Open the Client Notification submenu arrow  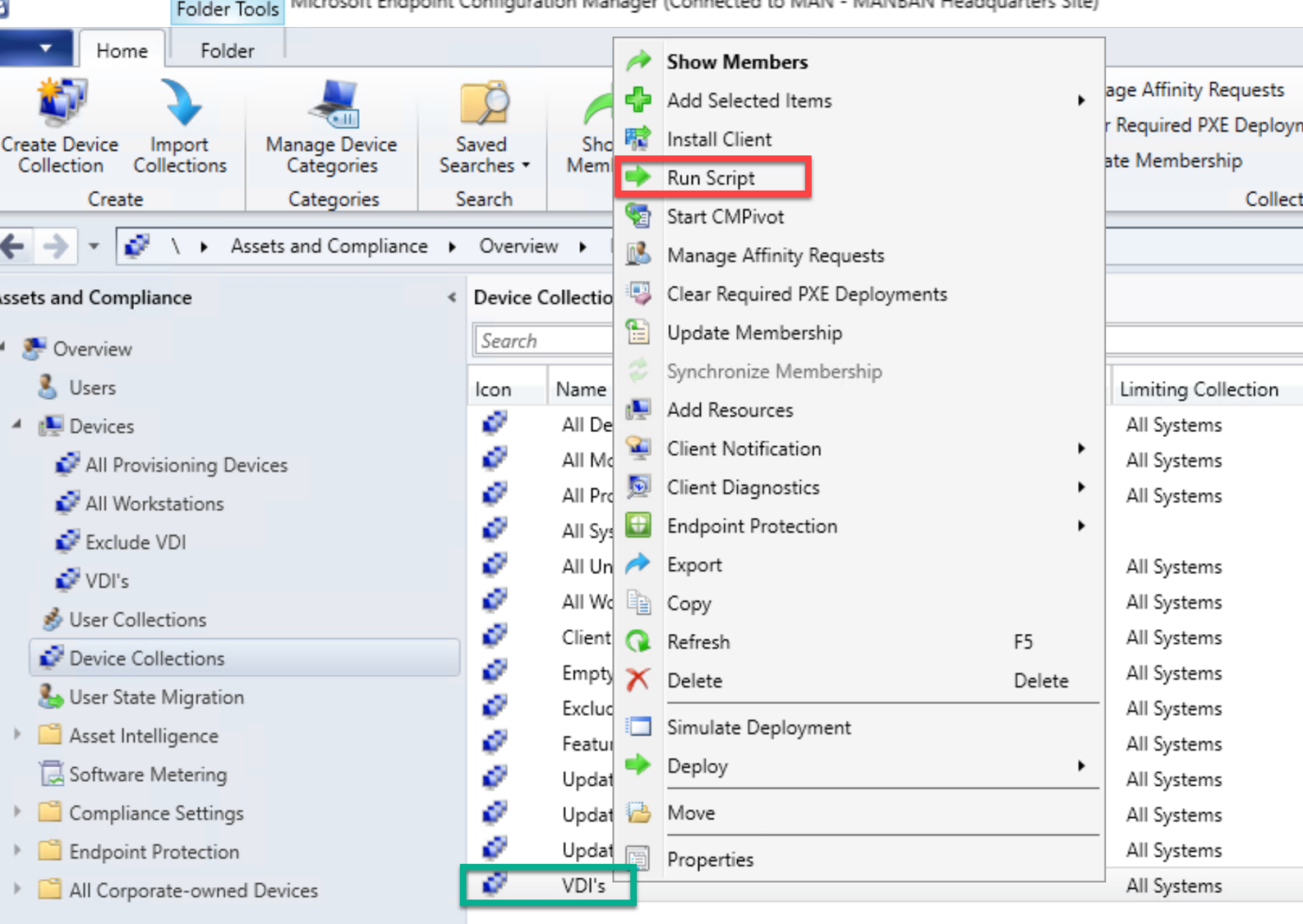[x=1082, y=448]
